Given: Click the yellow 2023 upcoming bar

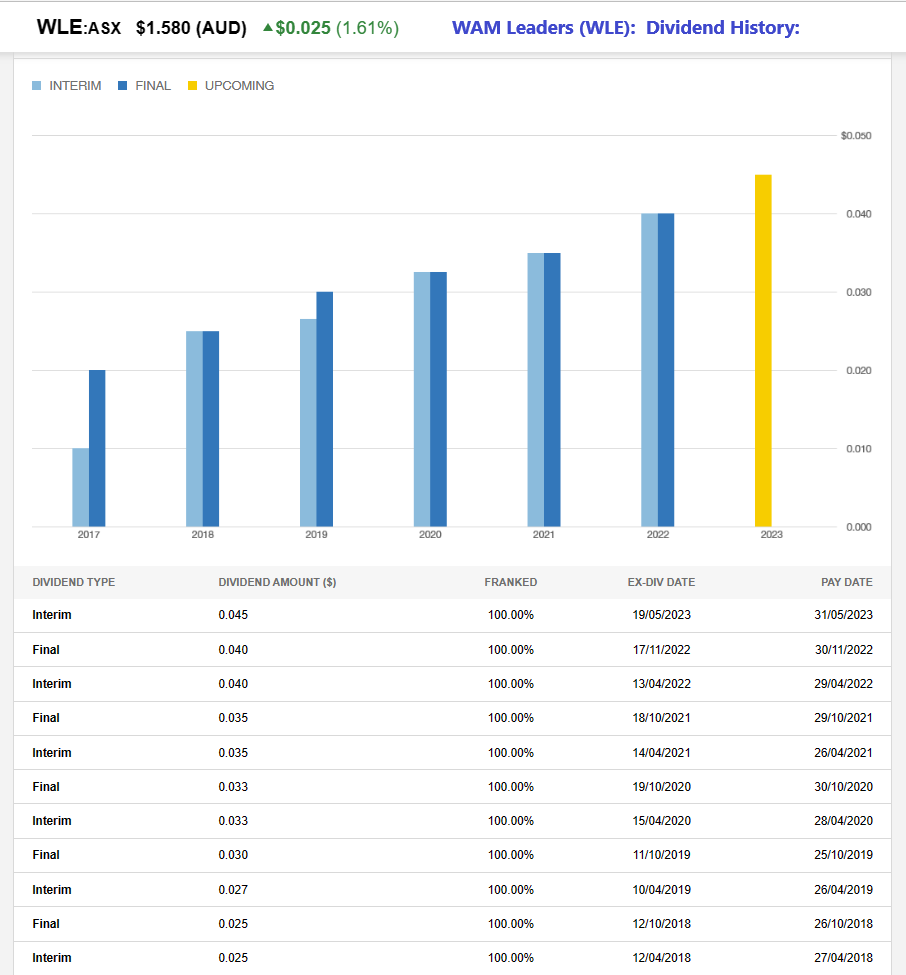Looking at the screenshot, I should 763,351.
